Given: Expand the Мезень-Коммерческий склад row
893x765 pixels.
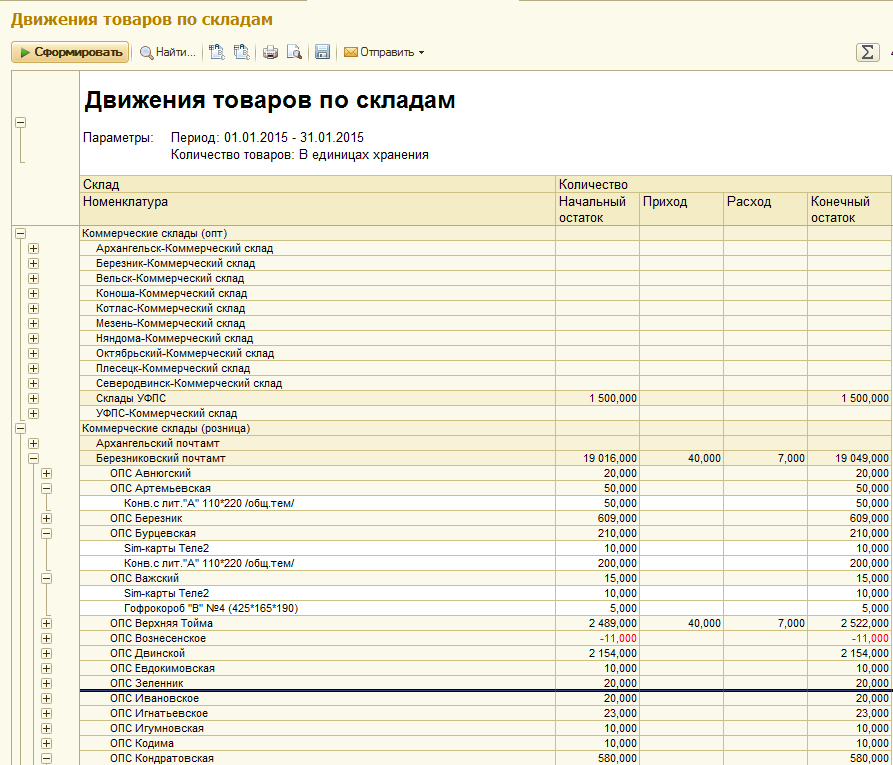Looking at the screenshot, I should click(x=33, y=323).
